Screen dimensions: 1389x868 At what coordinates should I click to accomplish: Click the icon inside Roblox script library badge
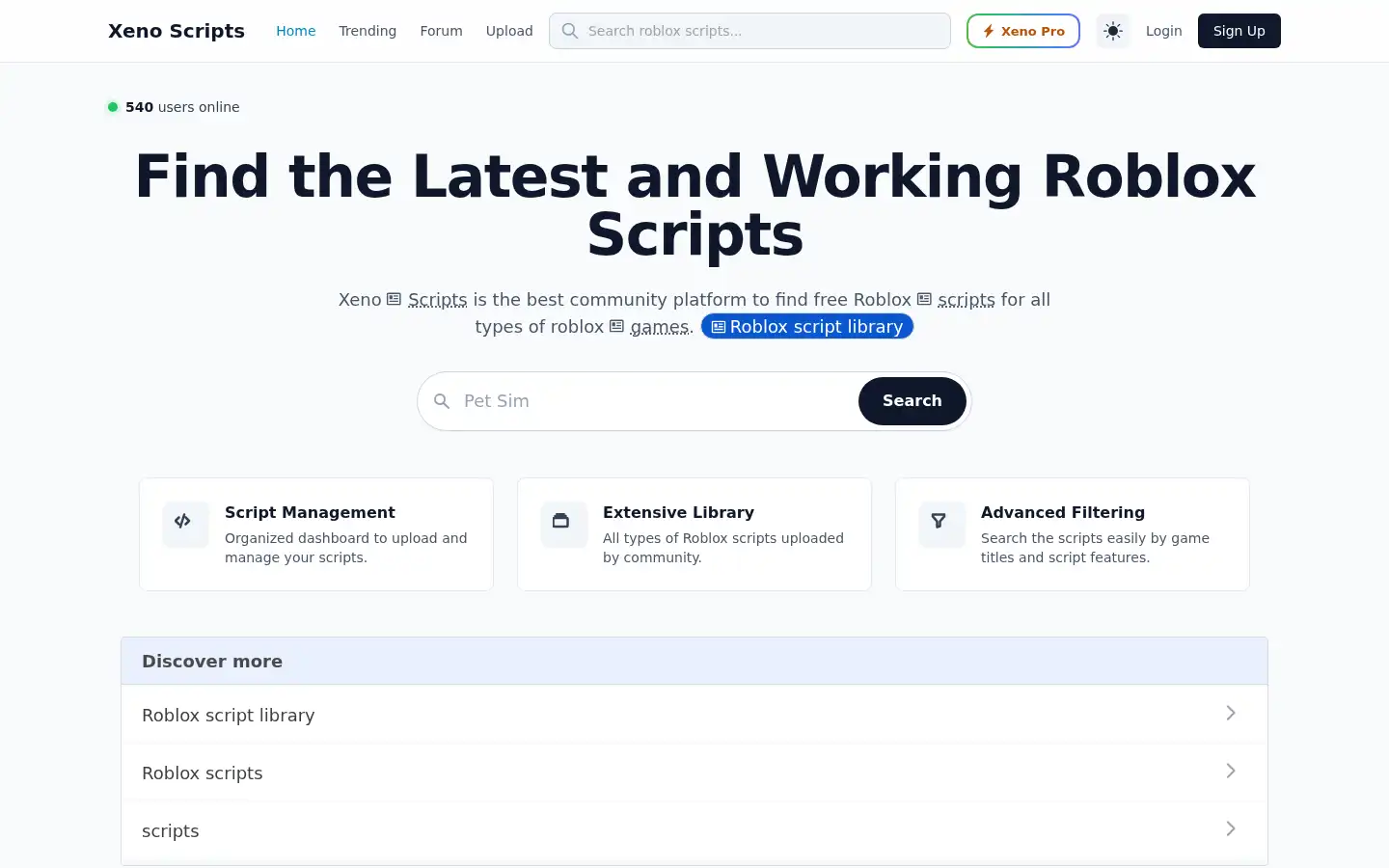coord(719,327)
